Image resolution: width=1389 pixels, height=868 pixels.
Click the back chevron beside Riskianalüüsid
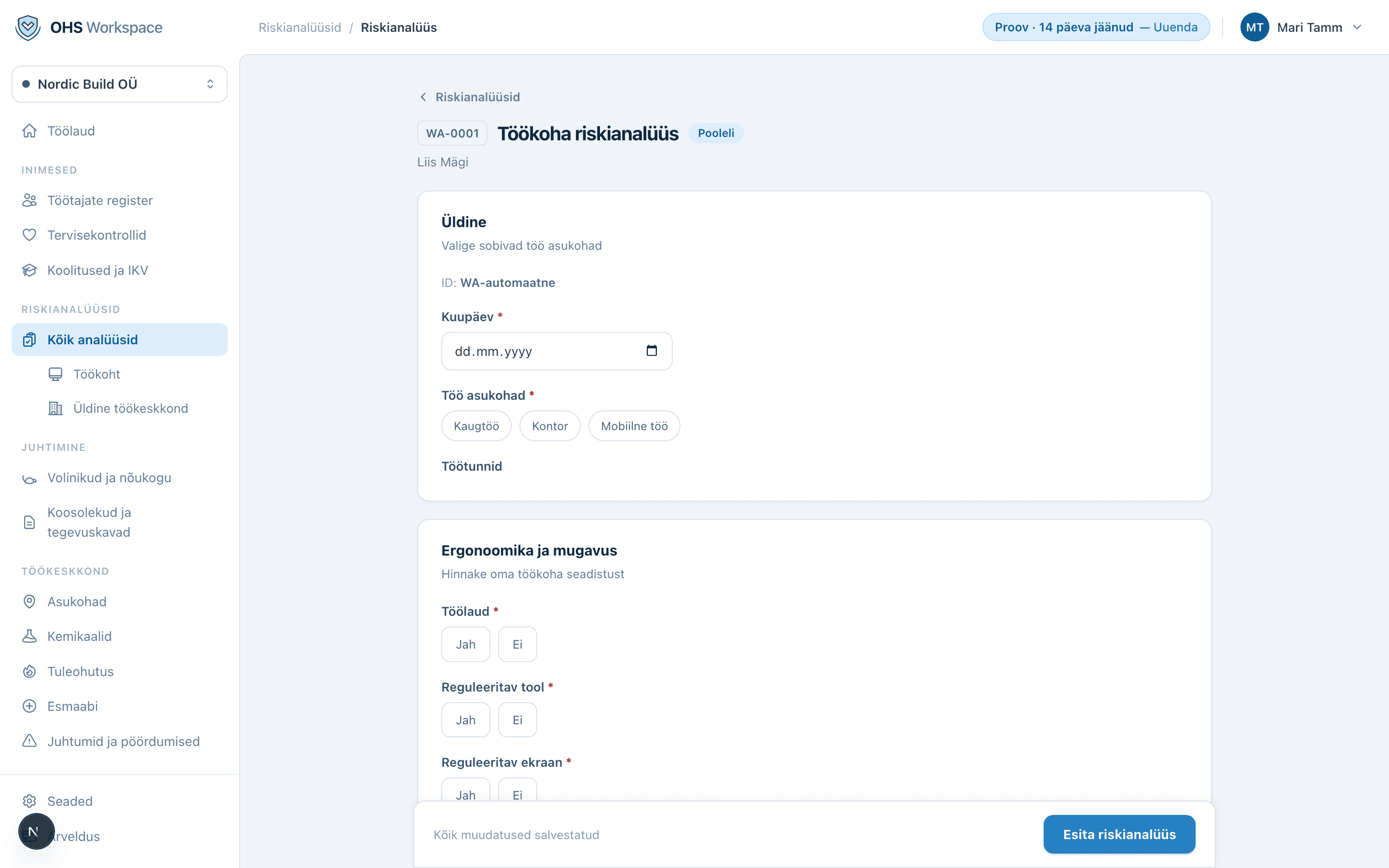(x=423, y=97)
